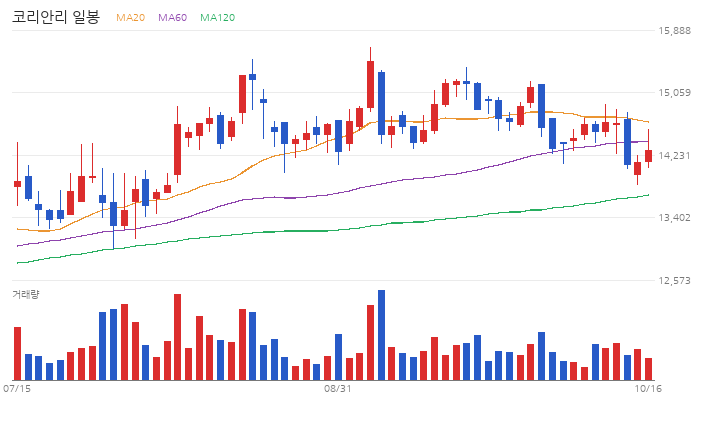This screenshot has height=440, width=720.
Task: Select the MA120 legend label
Action: coord(218,17)
